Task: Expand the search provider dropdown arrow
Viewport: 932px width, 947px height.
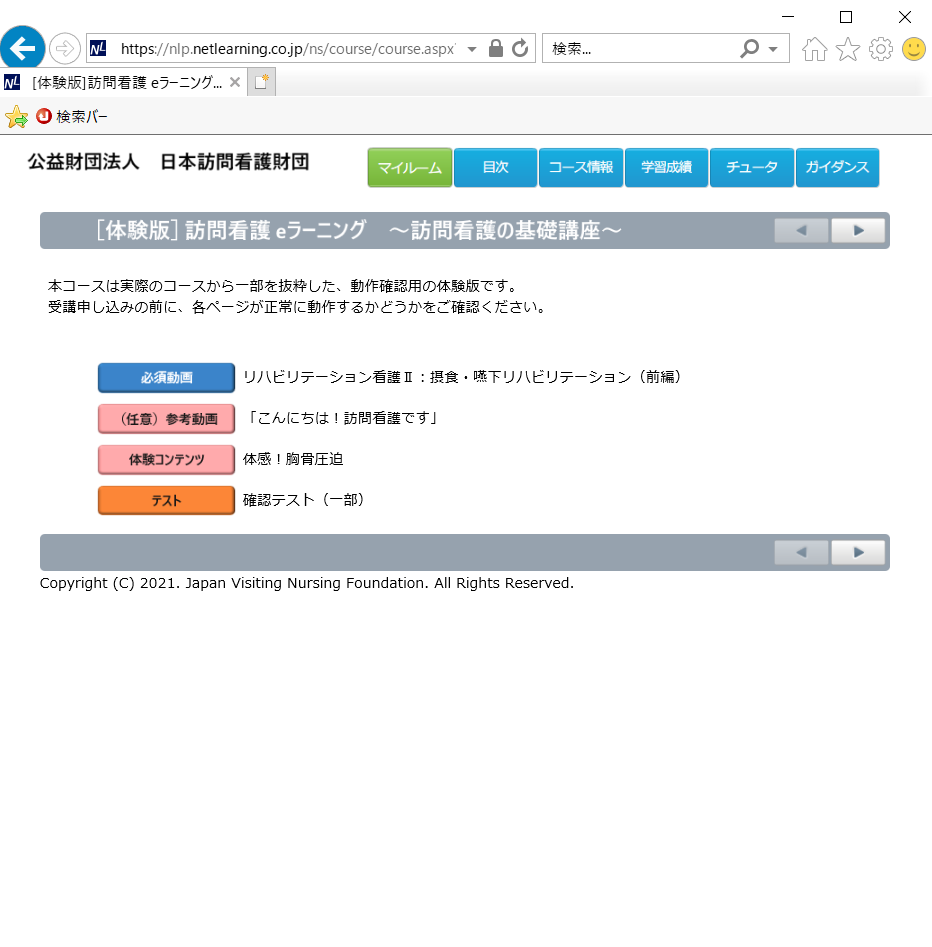Action: 773,49
